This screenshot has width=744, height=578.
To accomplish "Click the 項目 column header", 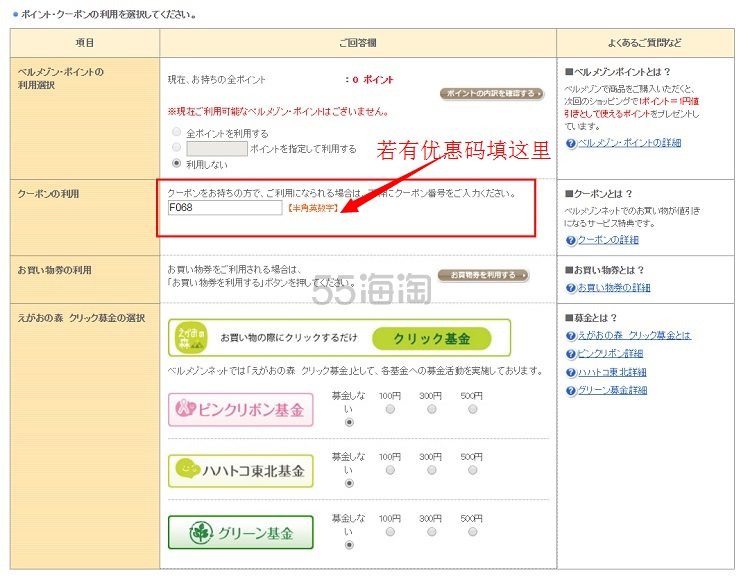I will click(x=85, y=43).
